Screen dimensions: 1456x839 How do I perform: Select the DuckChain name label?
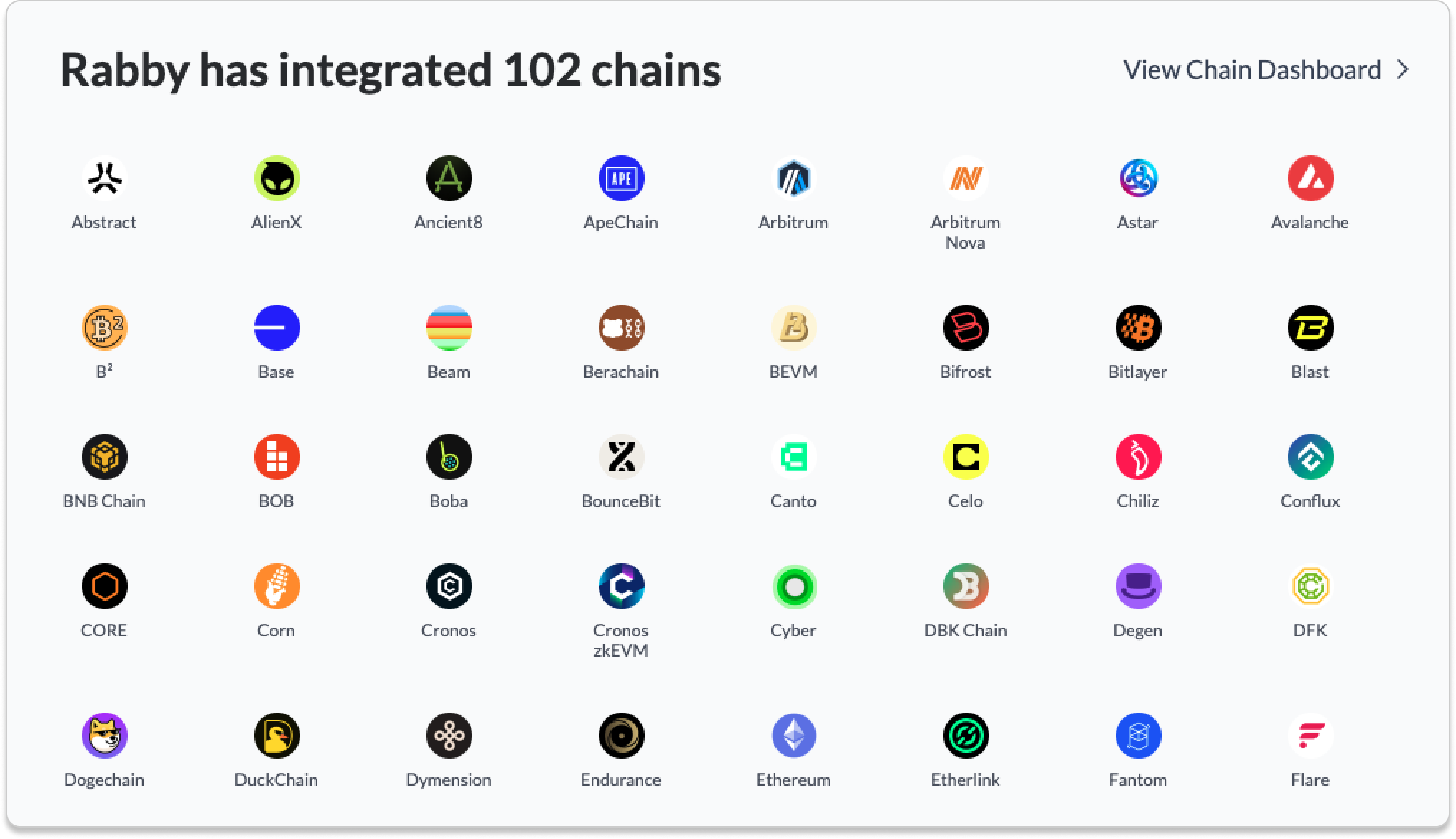(x=276, y=779)
